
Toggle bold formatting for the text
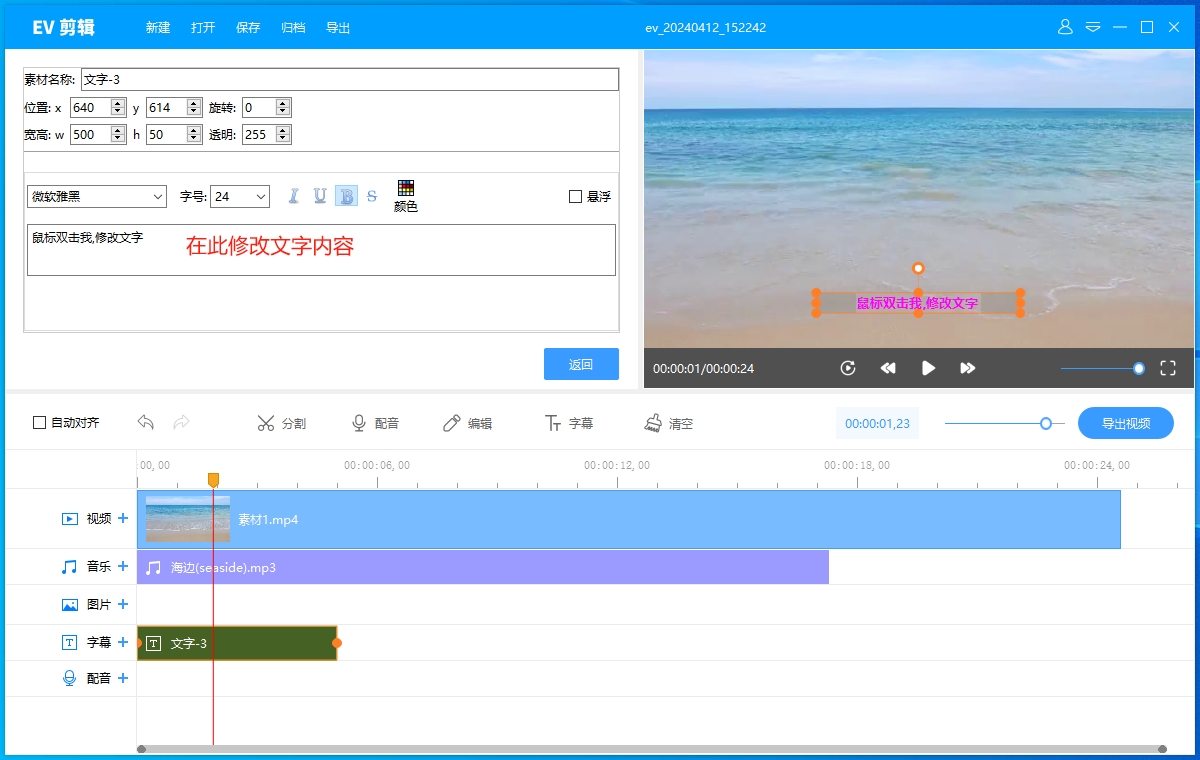345,195
